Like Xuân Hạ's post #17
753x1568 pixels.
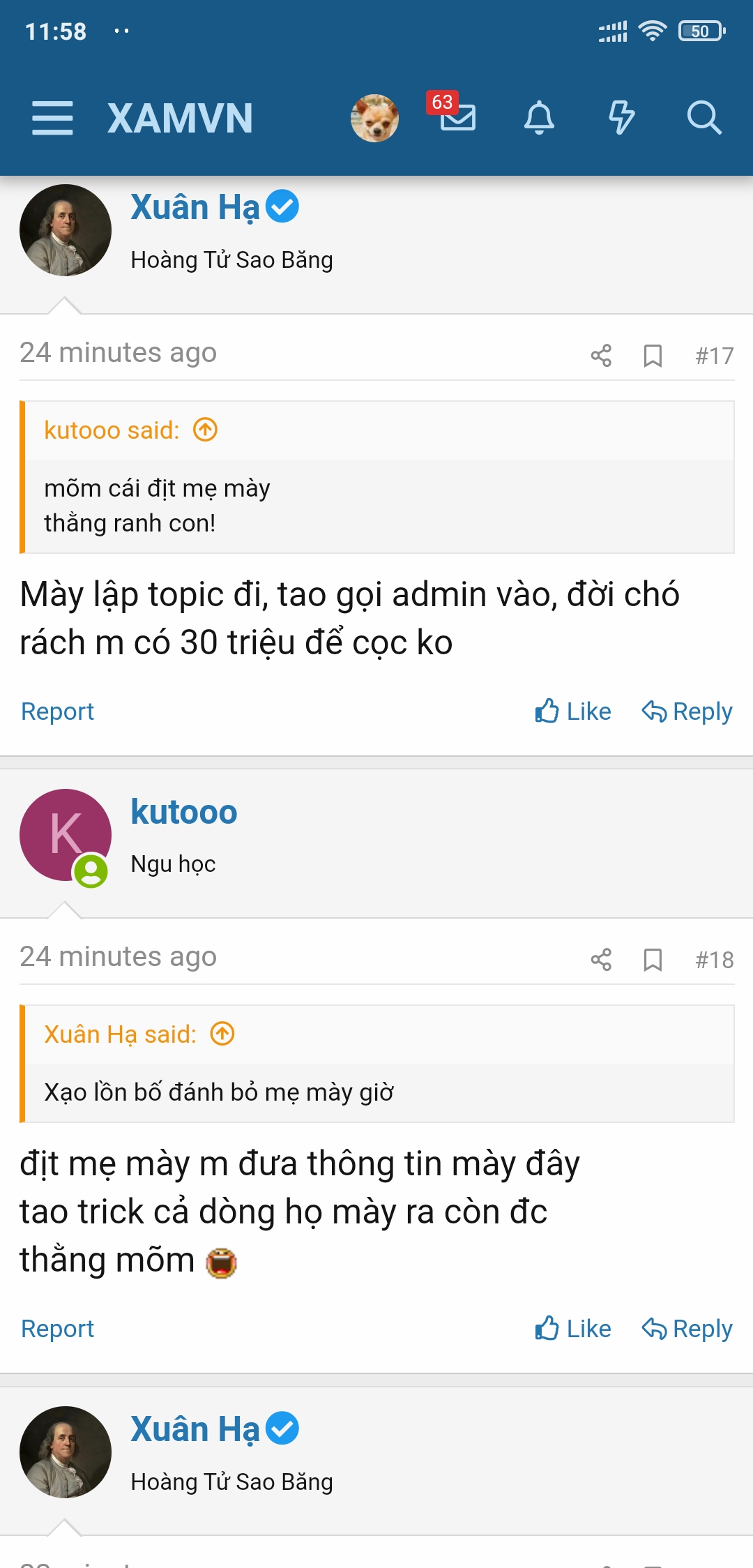[573, 711]
